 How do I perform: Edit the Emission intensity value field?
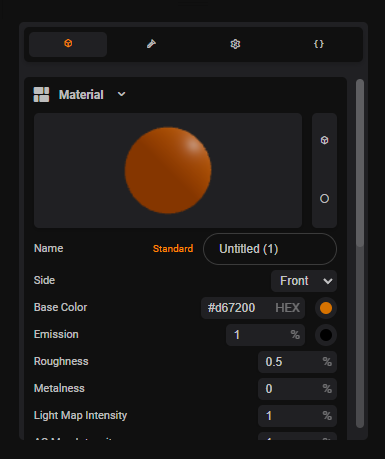tap(265, 335)
